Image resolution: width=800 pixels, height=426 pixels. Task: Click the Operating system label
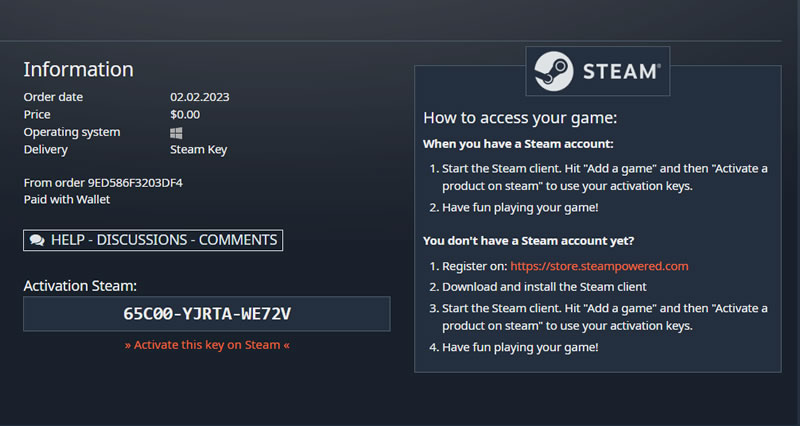point(72,132)
